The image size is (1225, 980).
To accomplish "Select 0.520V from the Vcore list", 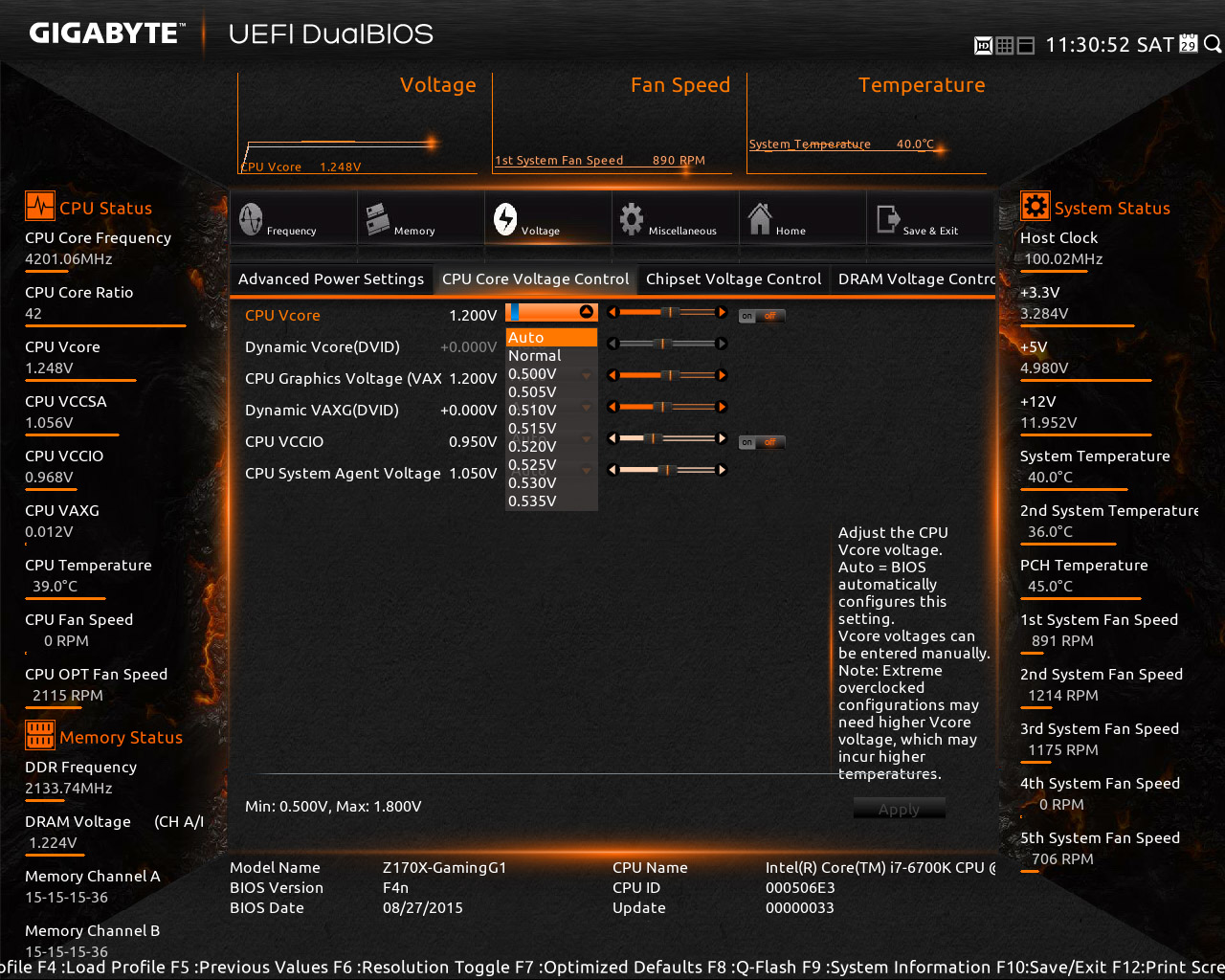I will [551, 446].
